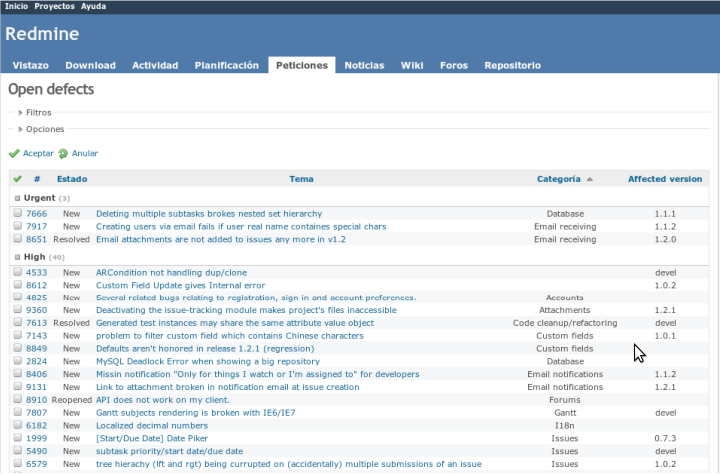Open 'Creating users via email fails' issue
Viewport: 720px width, 475px height.
[241, 226]
